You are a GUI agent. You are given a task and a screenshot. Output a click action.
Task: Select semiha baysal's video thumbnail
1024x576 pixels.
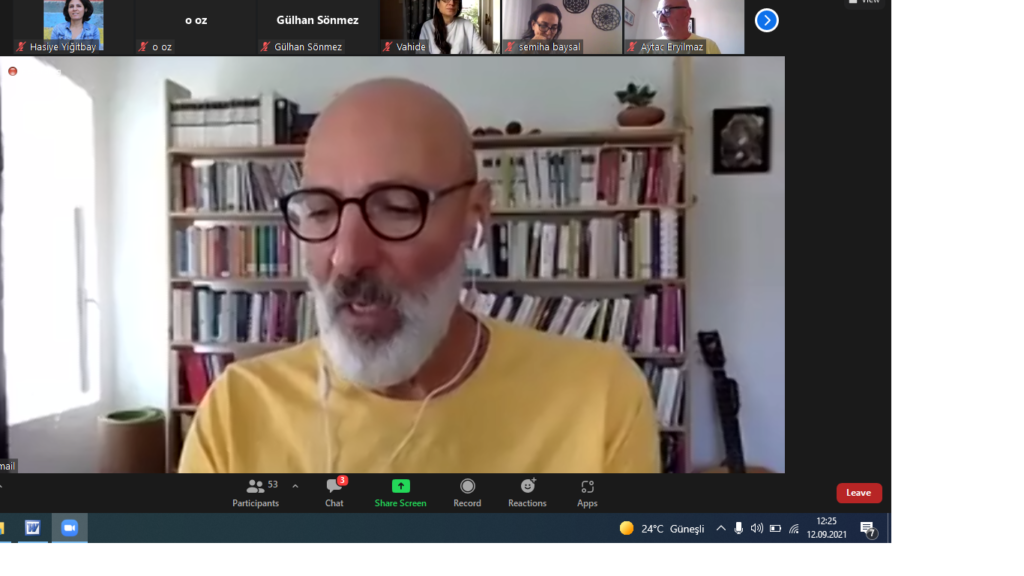[x=562, y=26]
